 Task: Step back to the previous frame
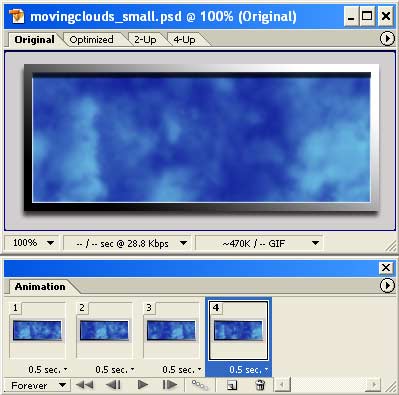click(x=113, y=385)
